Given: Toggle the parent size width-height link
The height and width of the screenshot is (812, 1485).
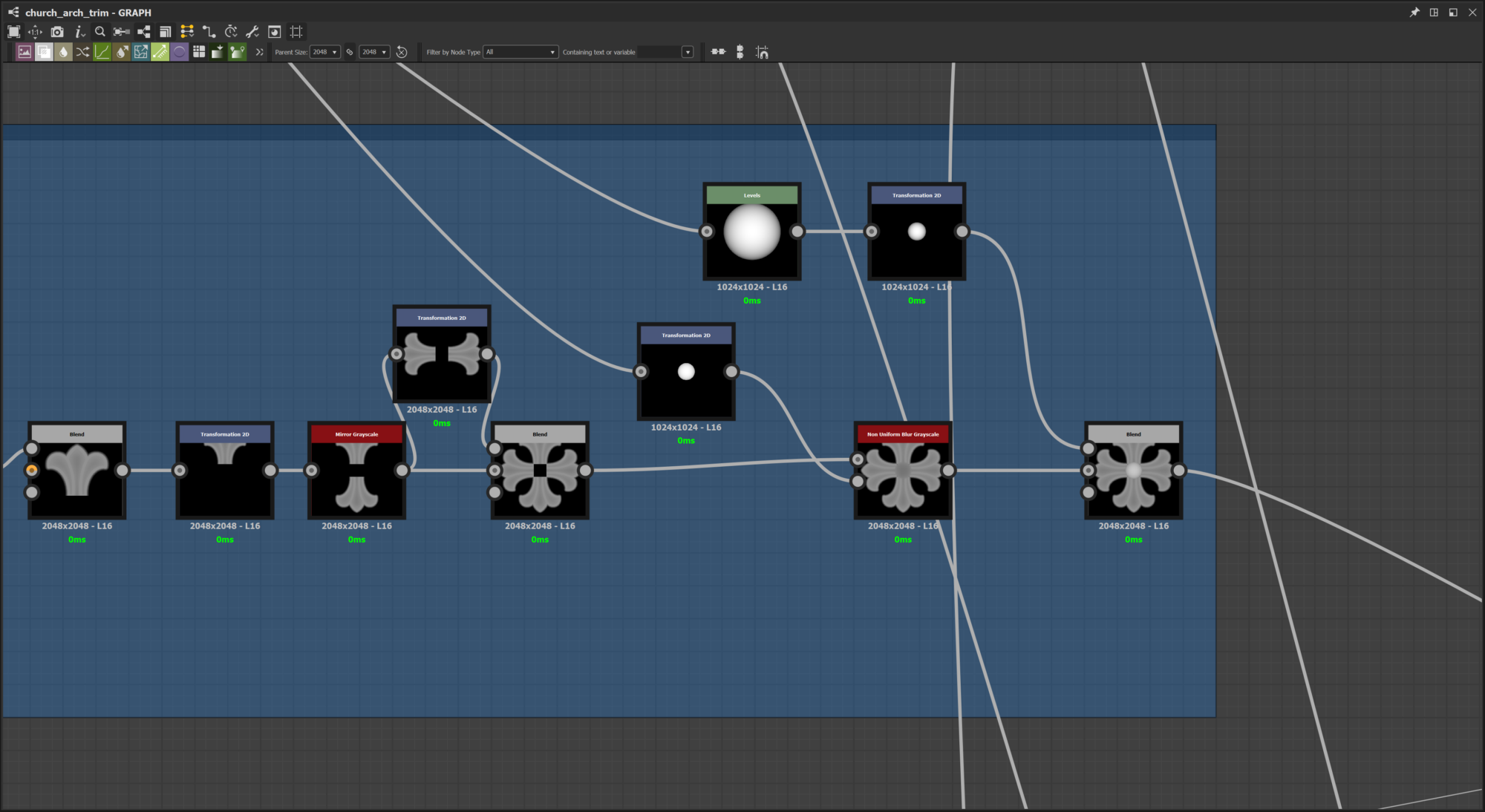Looking at the screenshot, I should coord(350,52).
